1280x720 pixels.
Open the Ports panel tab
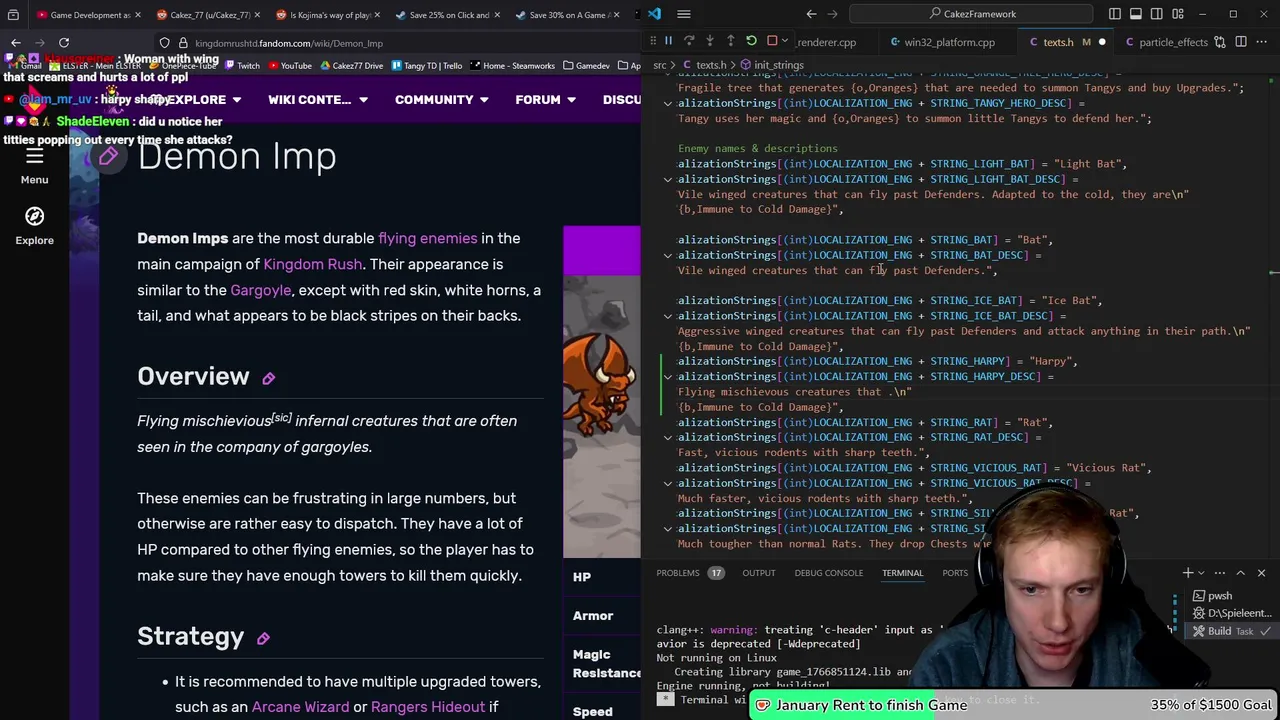pos(955,573)
